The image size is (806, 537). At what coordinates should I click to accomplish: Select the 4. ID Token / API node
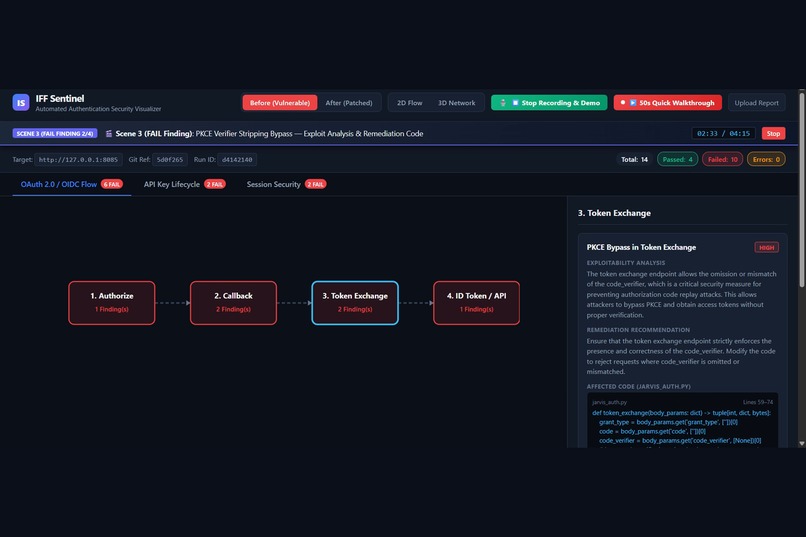(x=477, y=303)
